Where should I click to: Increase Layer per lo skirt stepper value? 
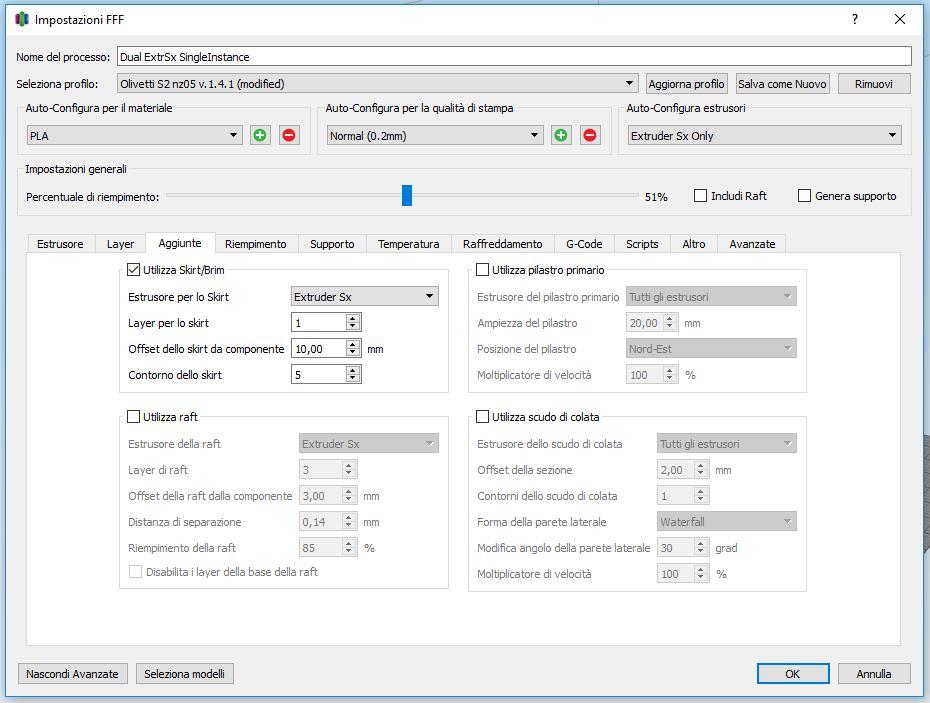[352, 318]
